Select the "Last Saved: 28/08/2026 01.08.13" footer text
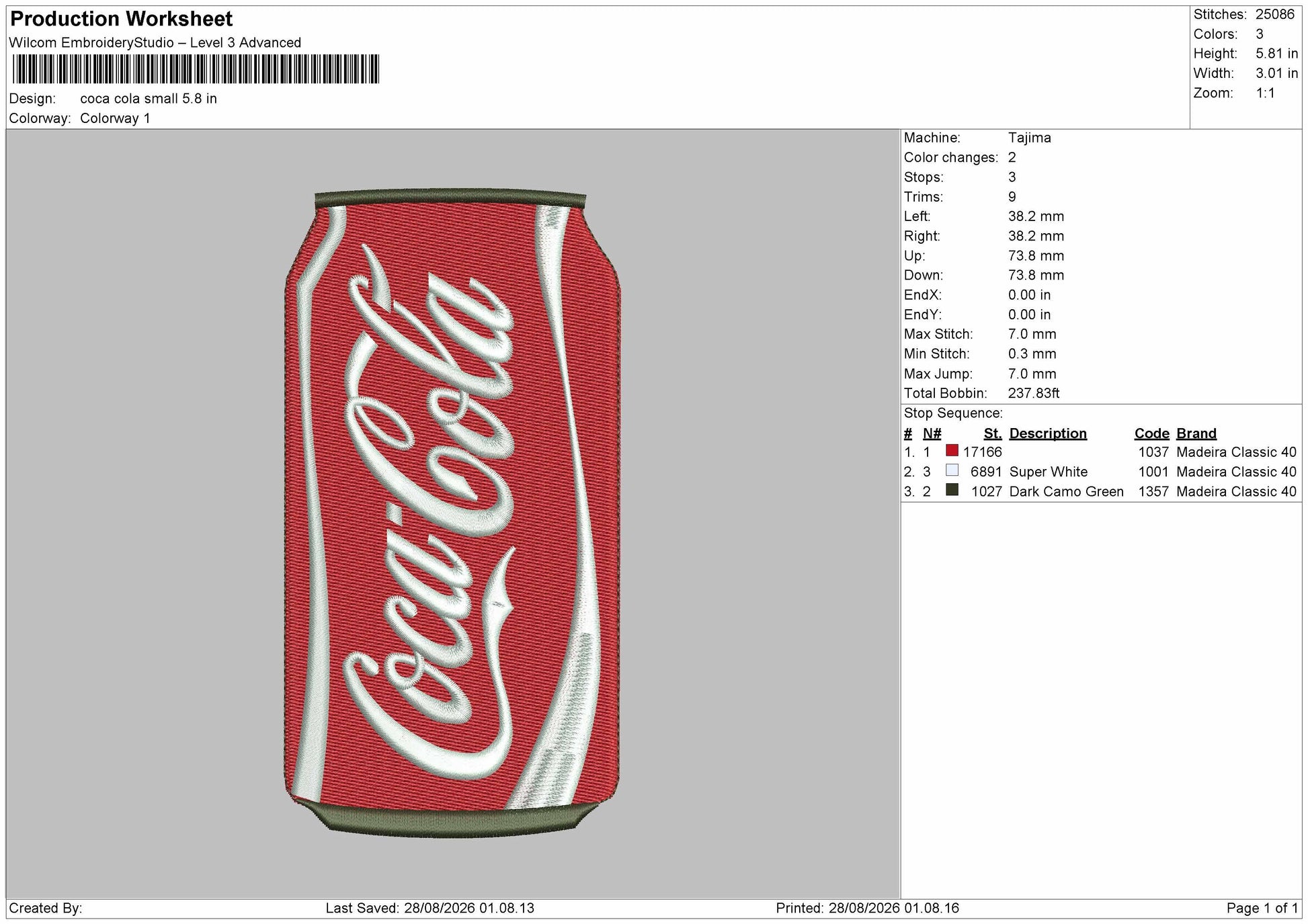1308x924 pixels. click(430, 909)
